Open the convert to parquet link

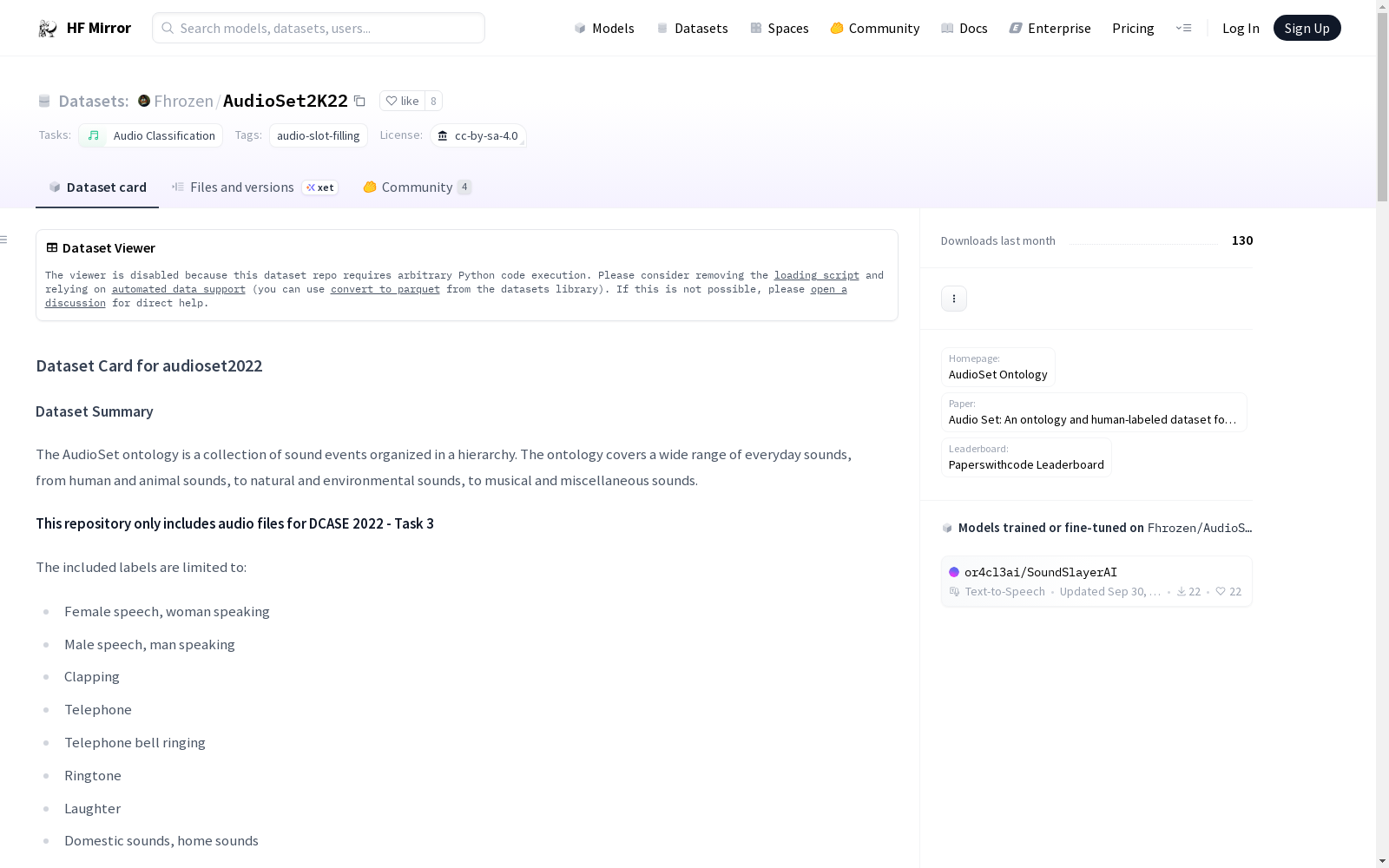coord(385,289)
